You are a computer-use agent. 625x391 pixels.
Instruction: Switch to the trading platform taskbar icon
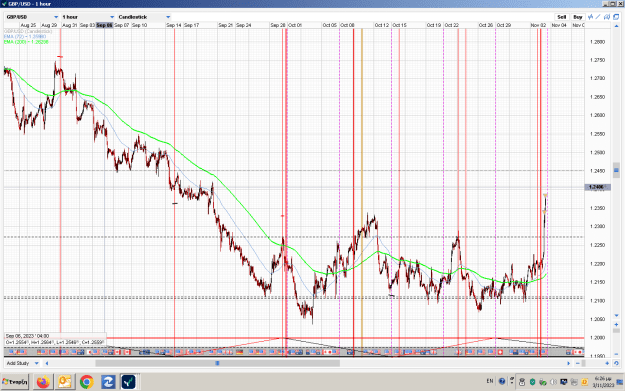coord(129,382)
